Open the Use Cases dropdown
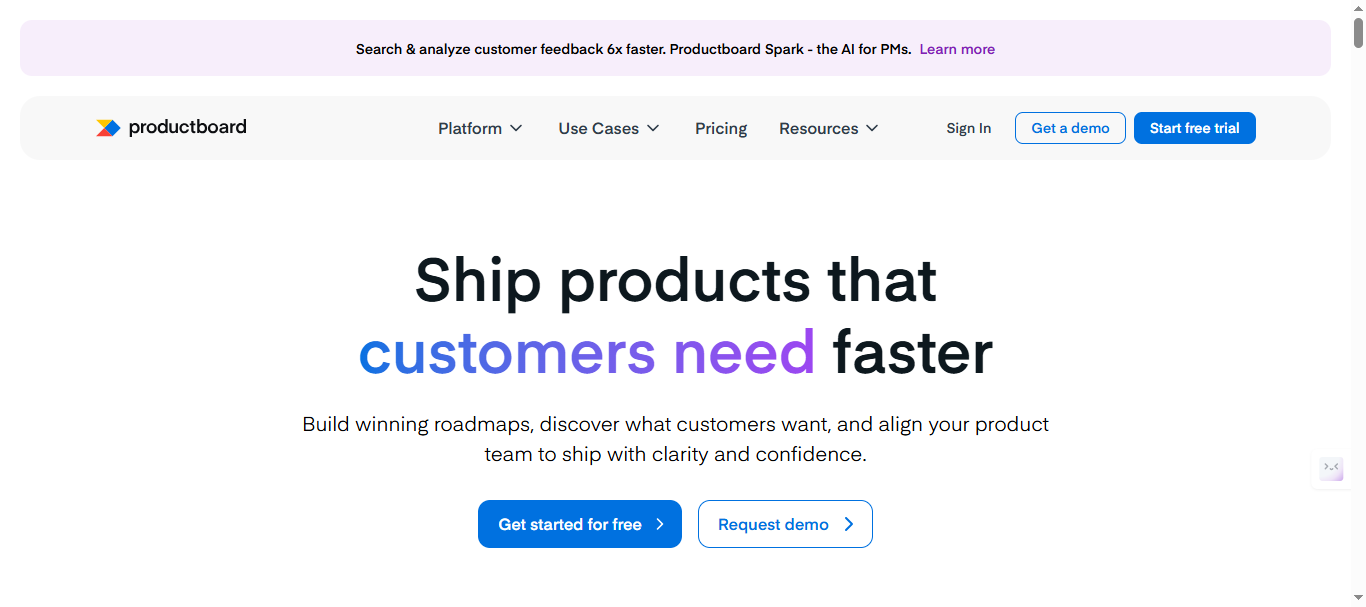1366x607 pixels. pos(608,128)
